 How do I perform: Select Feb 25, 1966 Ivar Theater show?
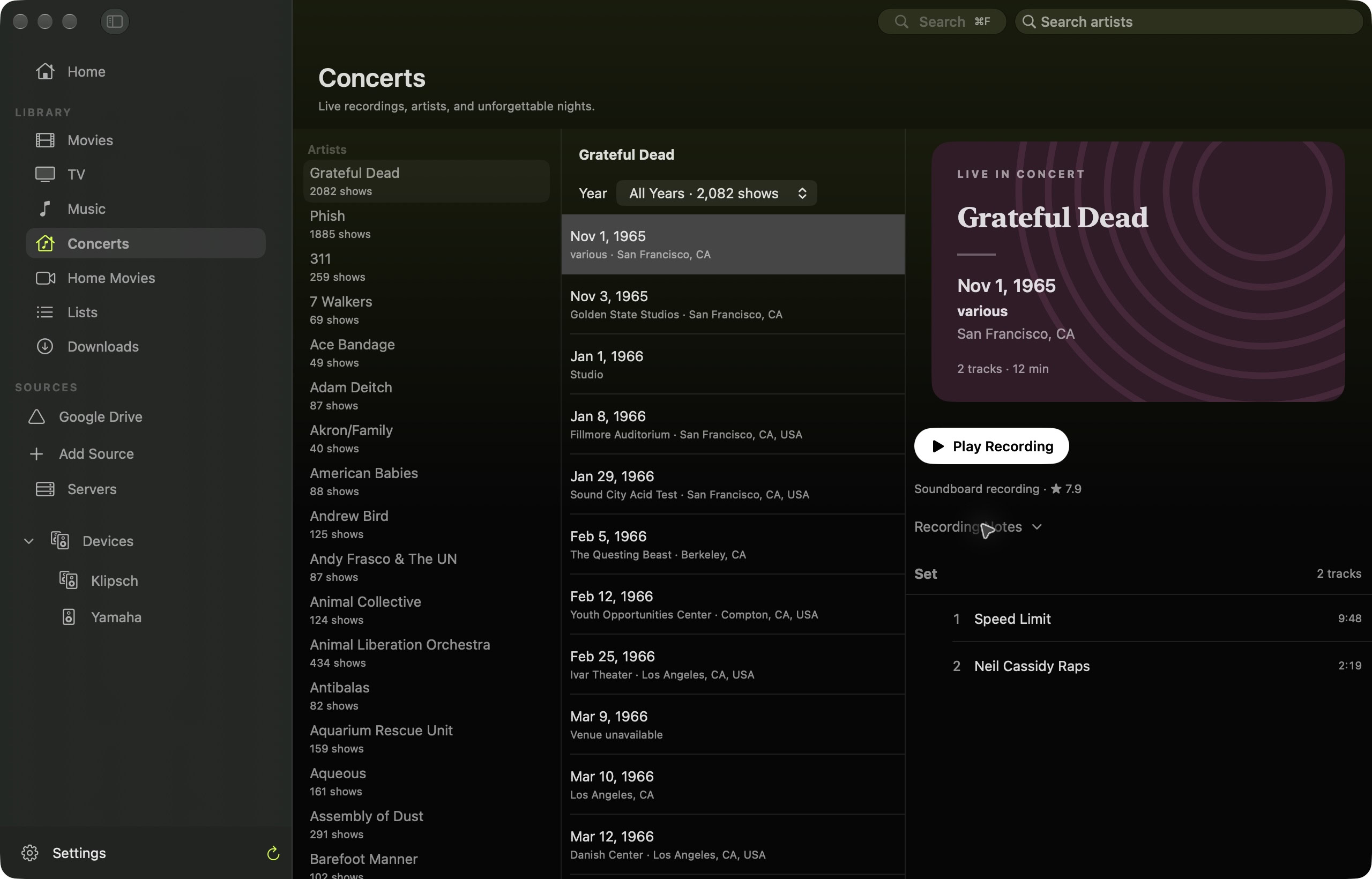[733, 665]
